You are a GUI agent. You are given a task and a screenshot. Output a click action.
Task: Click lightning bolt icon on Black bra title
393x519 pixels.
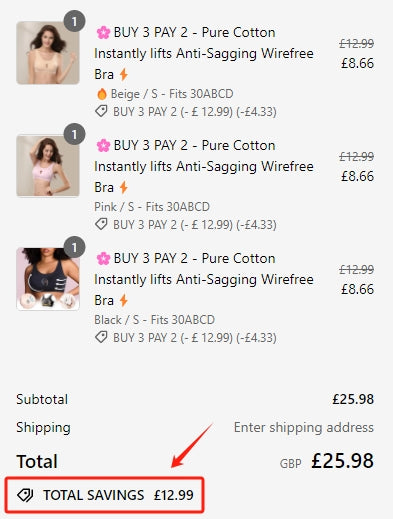pyautogui.click(x=124, y=300)
